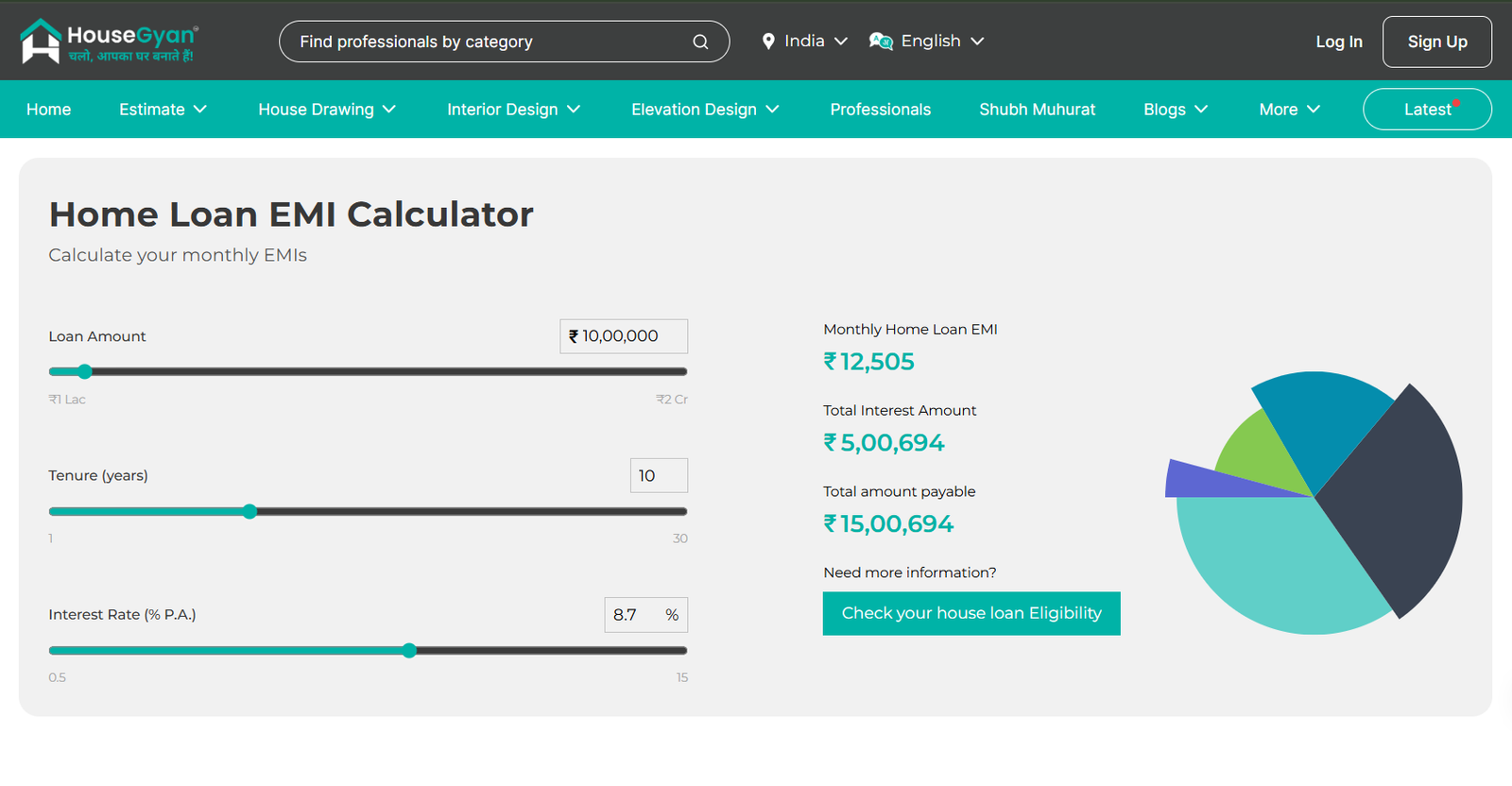This screenshot has height=786, width=1512.
Task: Open the Latest updates button
Action: click(1427, 110)
